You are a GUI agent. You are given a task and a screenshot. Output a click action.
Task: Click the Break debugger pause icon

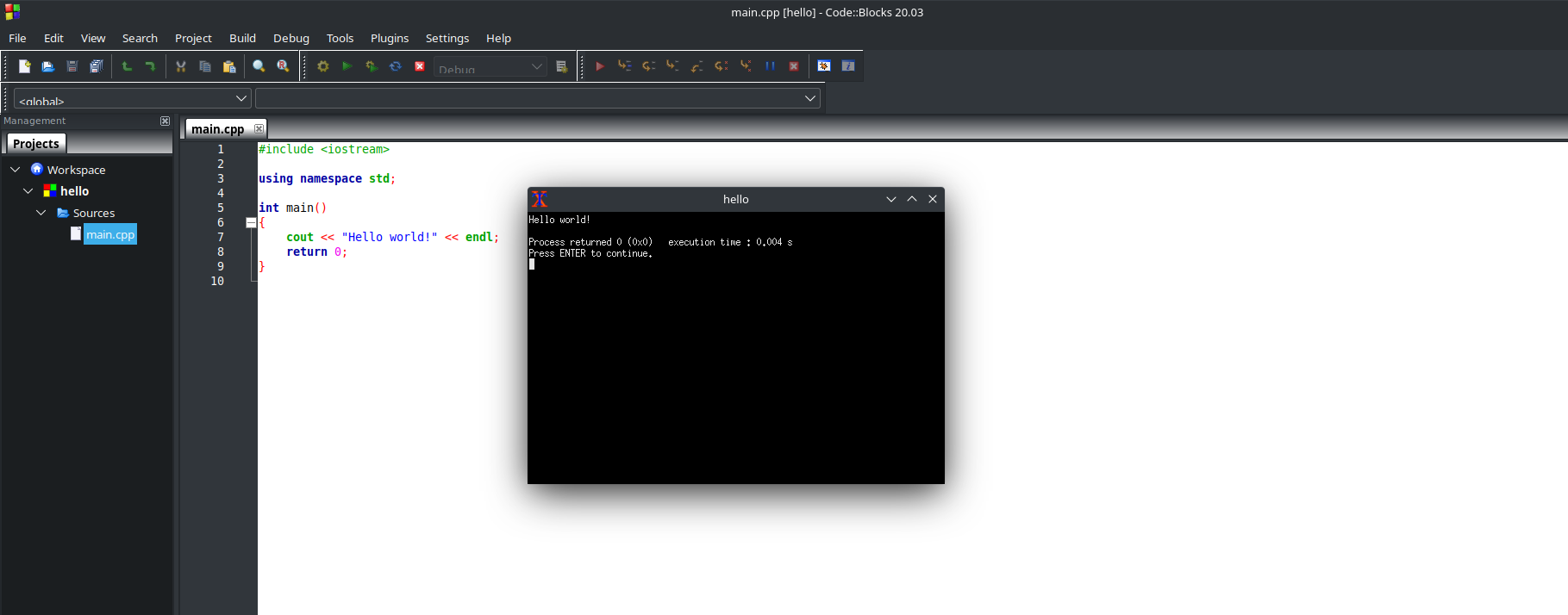click(770, 66)
